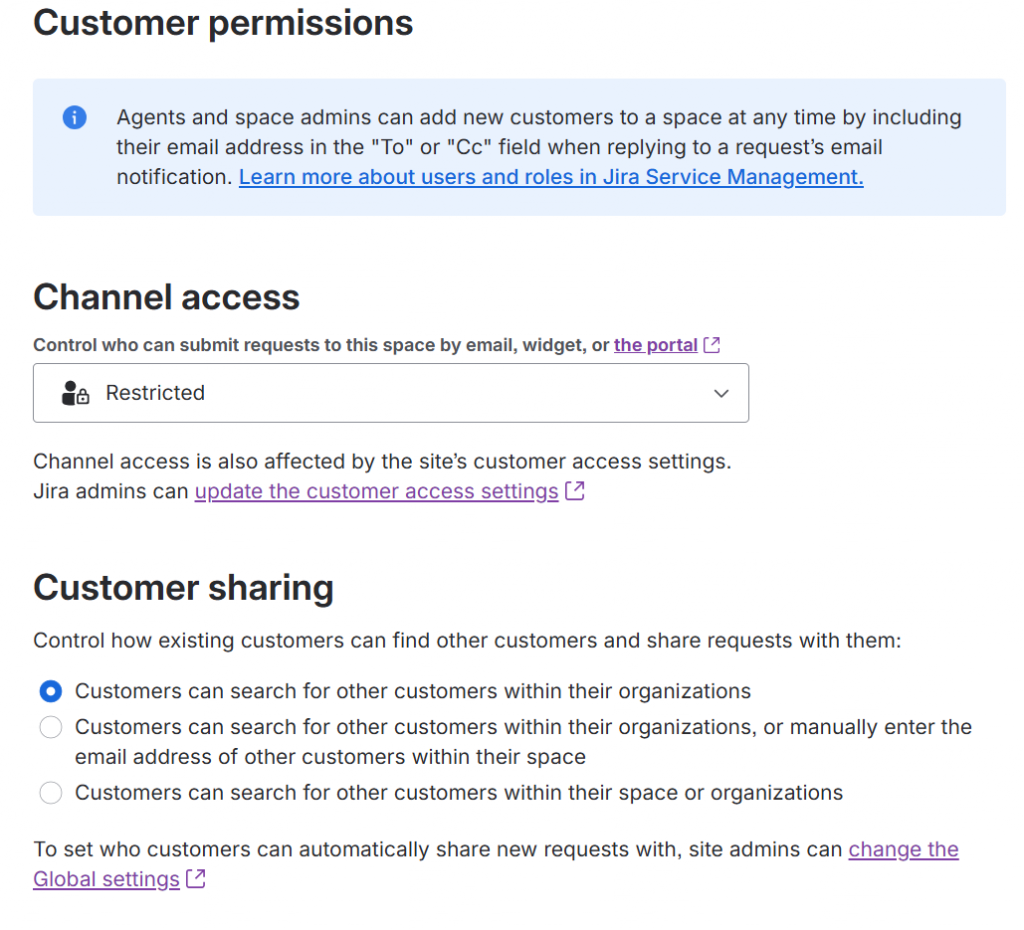This screenshot has width=1024, height=930.
Task: Click the 'Customer permissions' page heading
Action: pyautogui.click(x=223, y=23)
